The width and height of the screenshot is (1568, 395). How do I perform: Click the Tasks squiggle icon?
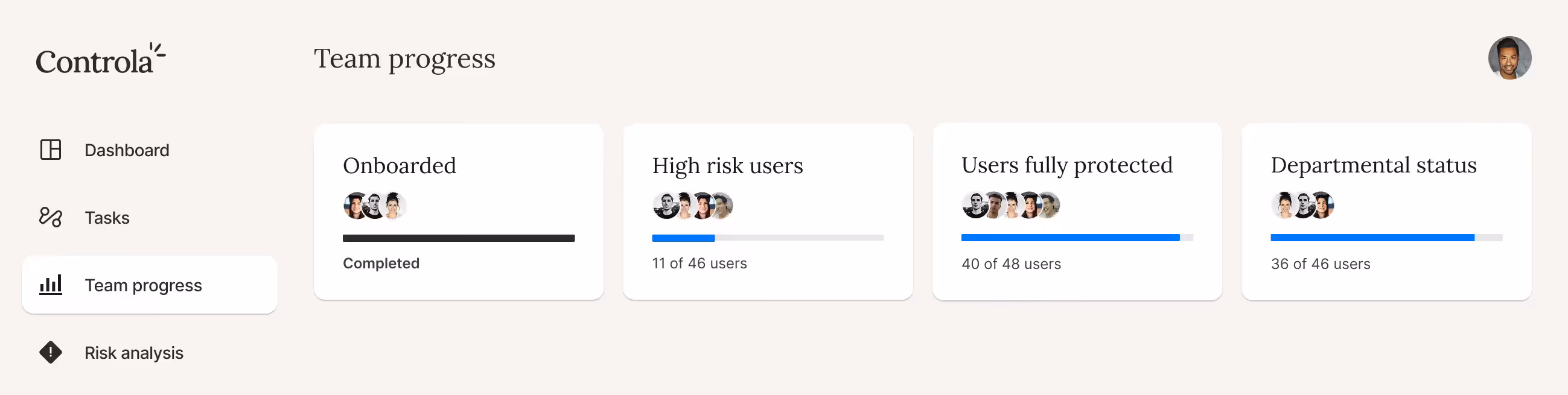pyautogui.click(x=51, y=217)
